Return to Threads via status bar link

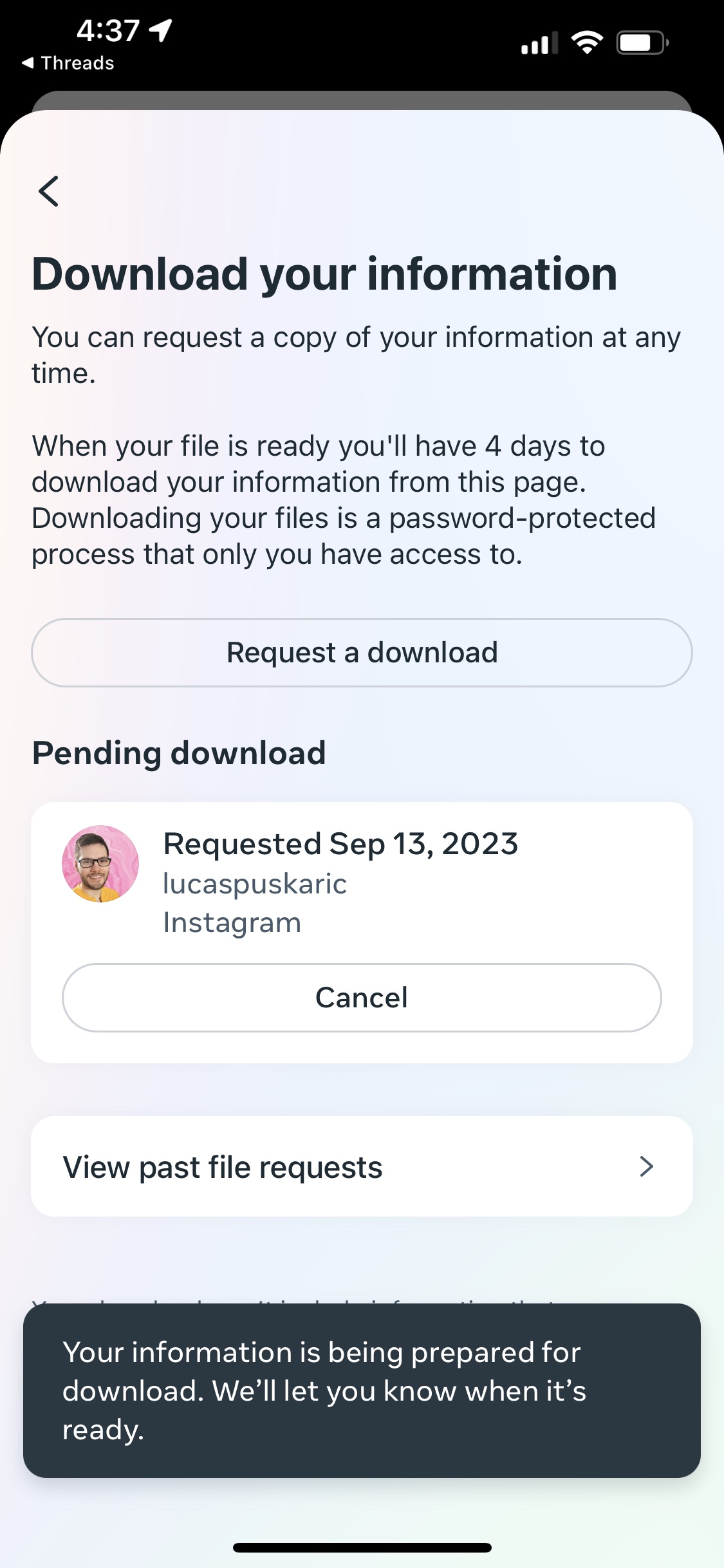click(x=68, y=63)
